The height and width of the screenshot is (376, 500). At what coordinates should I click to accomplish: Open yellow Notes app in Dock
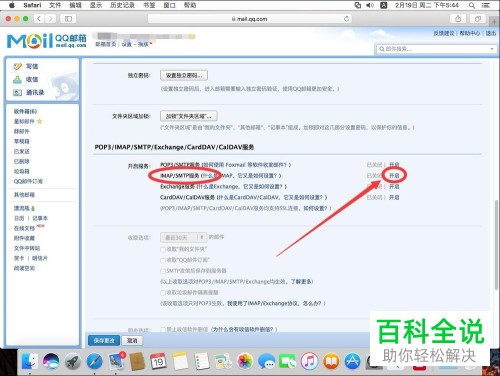coord(180,362)
